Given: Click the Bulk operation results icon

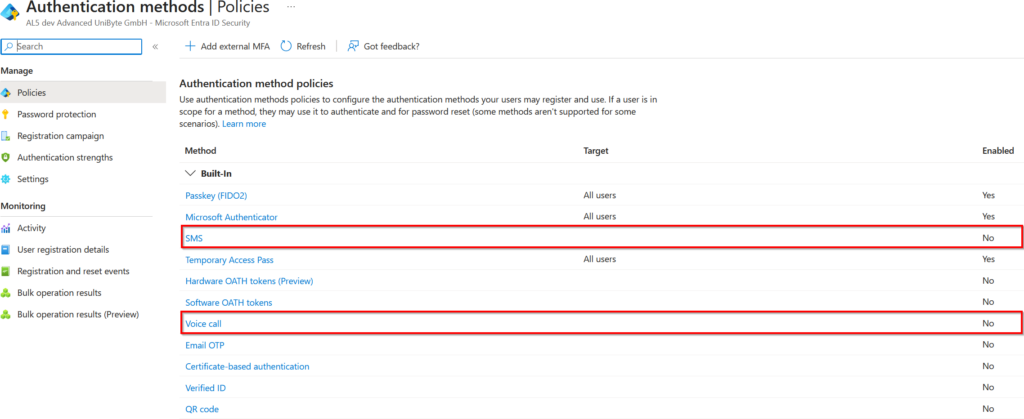Looking at the screenshot, I should [x=7, y=293].
